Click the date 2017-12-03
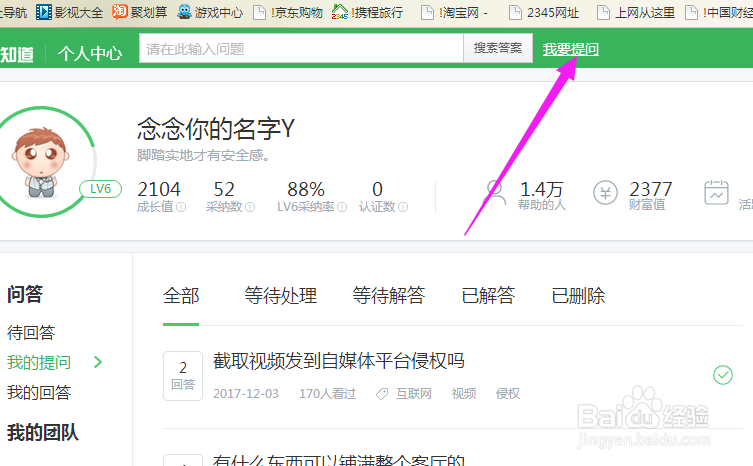 [246, 394]
